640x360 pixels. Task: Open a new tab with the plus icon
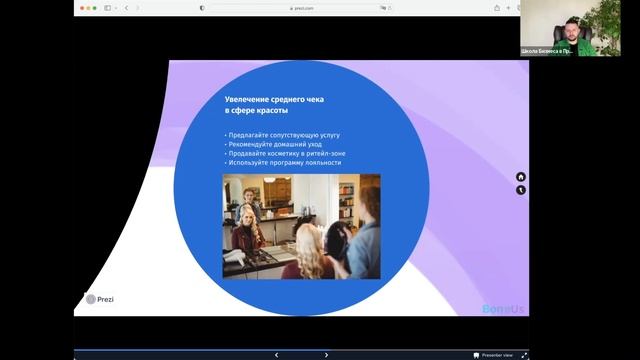pyautogui.click(x=508, y=8)
